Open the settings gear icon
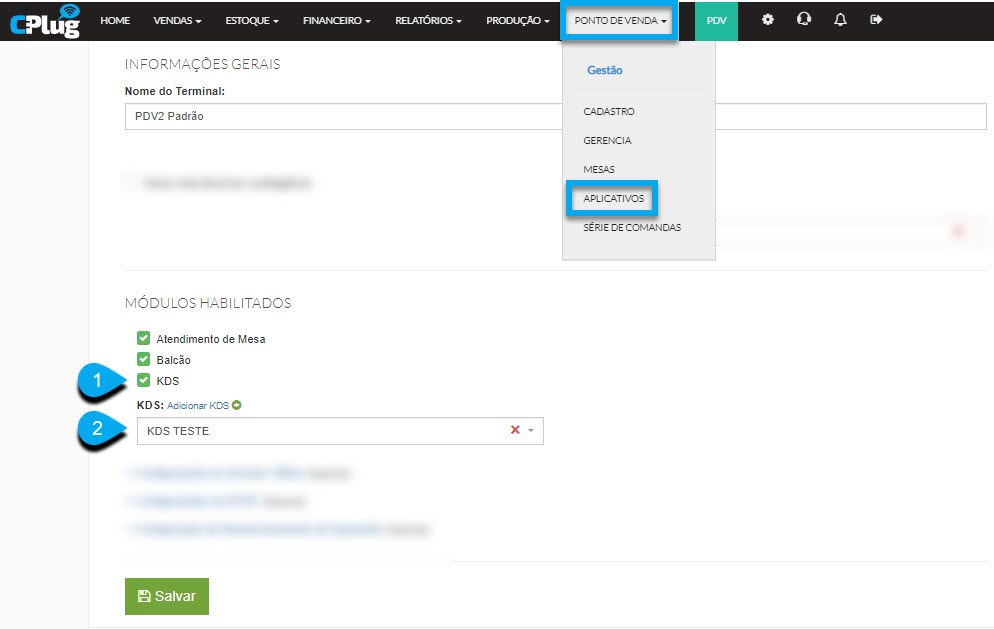This screenshot has width=994, height=629. pyautogui.click(x=768, y=20)
